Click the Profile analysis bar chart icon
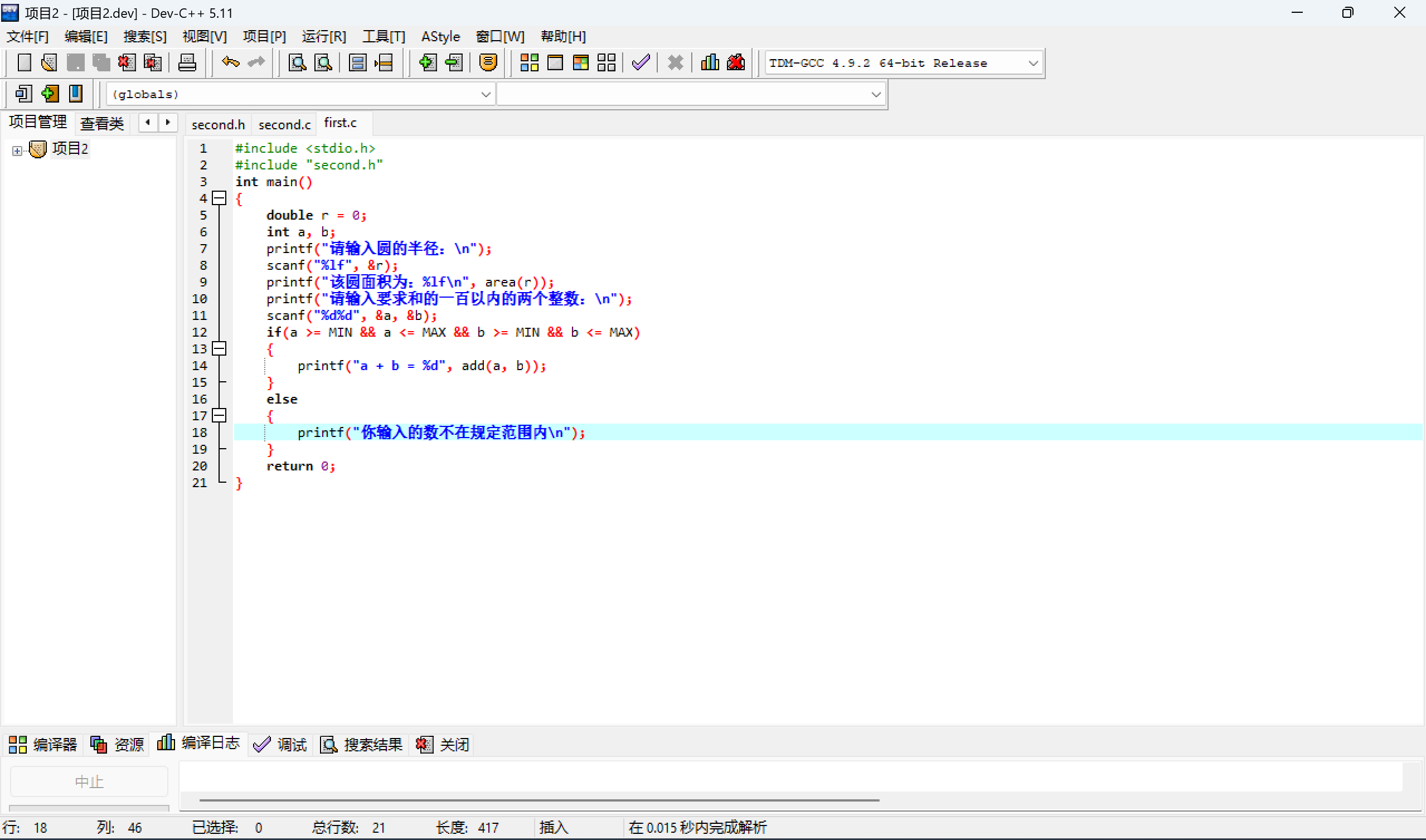 point(709,62)
